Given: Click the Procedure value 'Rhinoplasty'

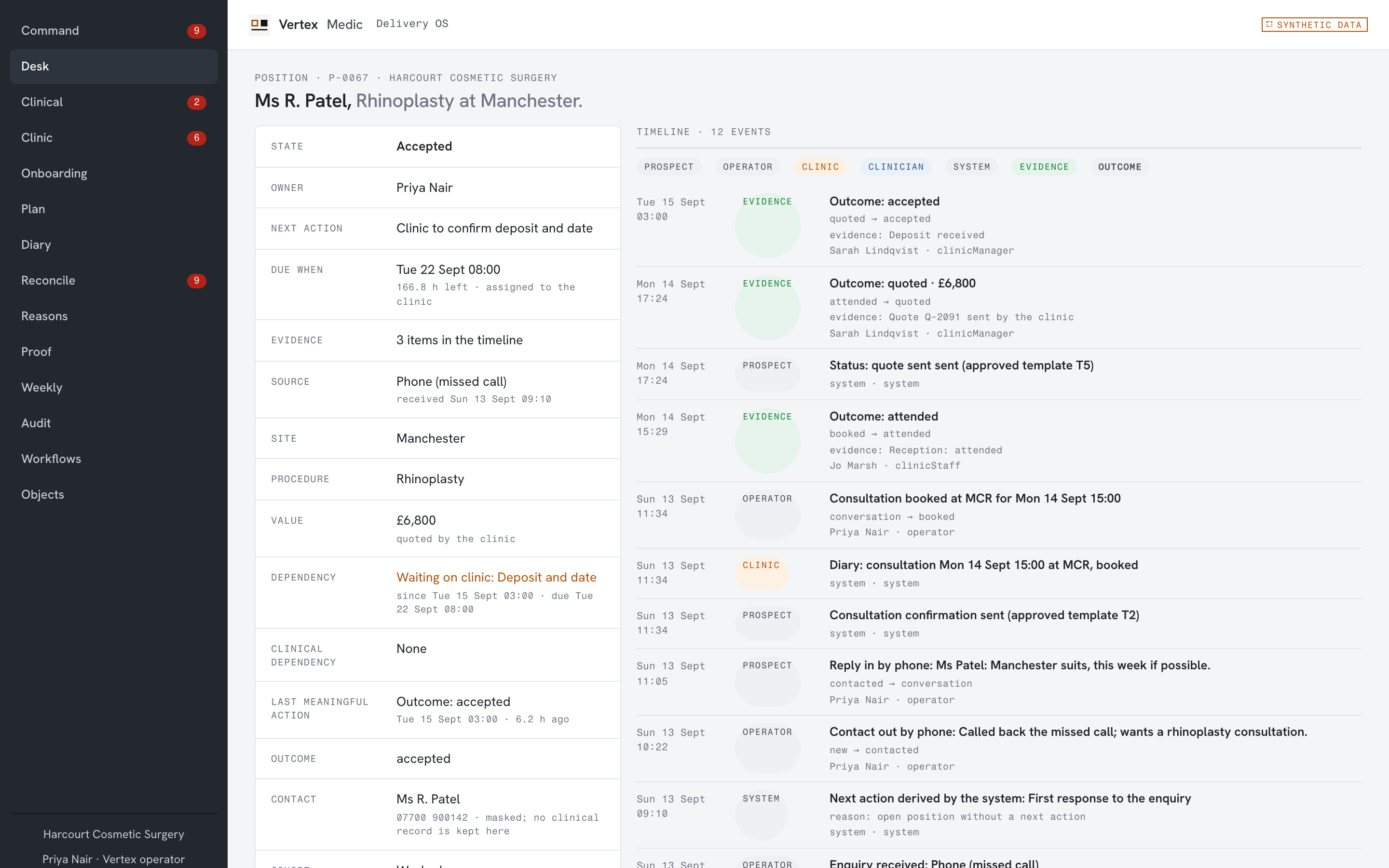Looking at the screenshot, I should tap(430, 479).
